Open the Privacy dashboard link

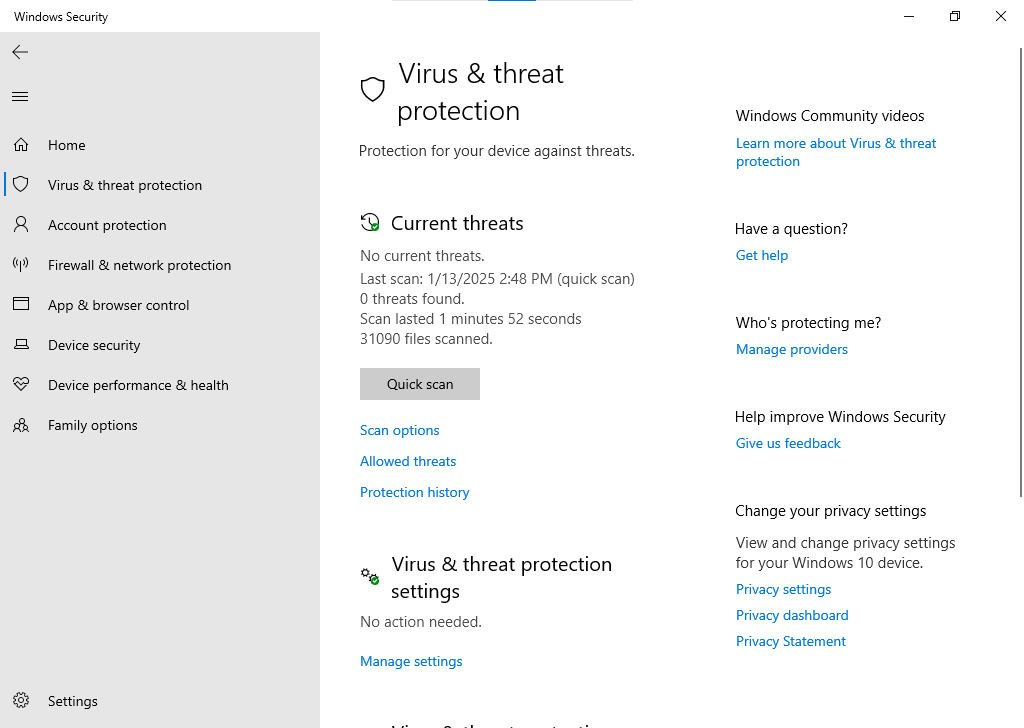tap(792, 615)
